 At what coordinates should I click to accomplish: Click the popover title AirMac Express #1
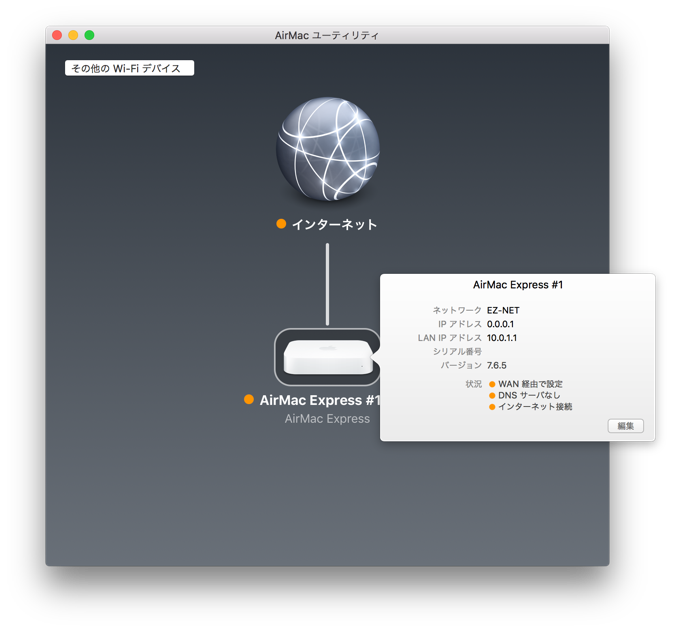[x=518, y=285]
